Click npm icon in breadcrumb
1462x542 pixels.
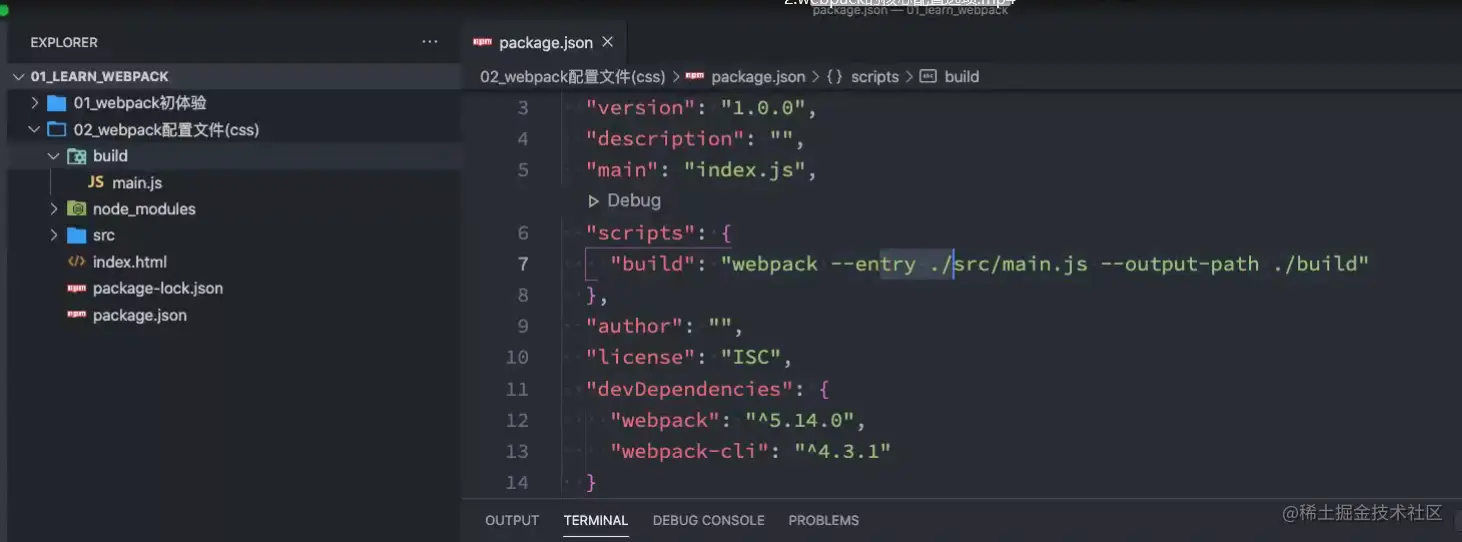(694, 76)
